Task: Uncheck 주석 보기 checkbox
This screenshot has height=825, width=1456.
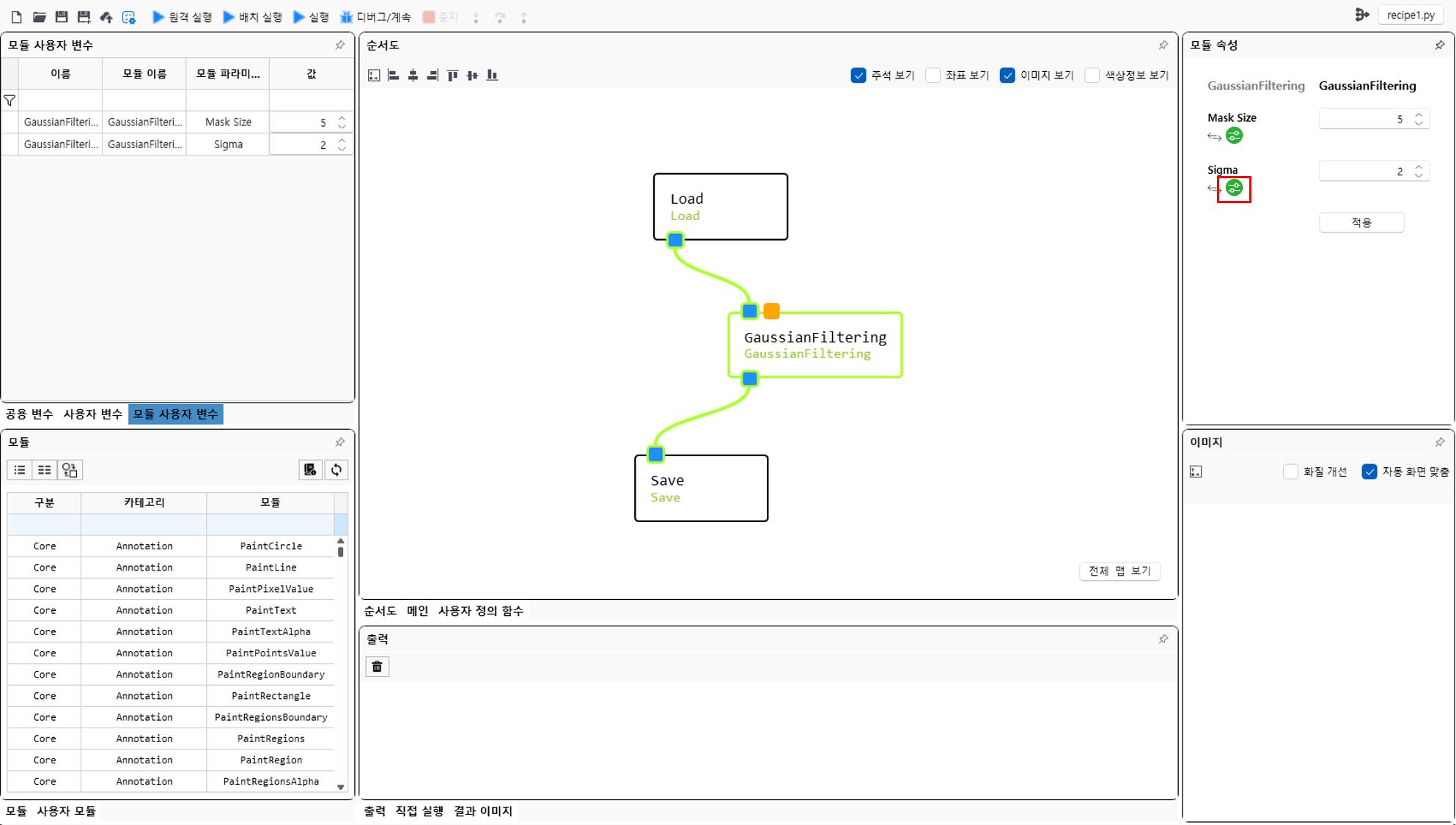Action: tap(858, 76)
